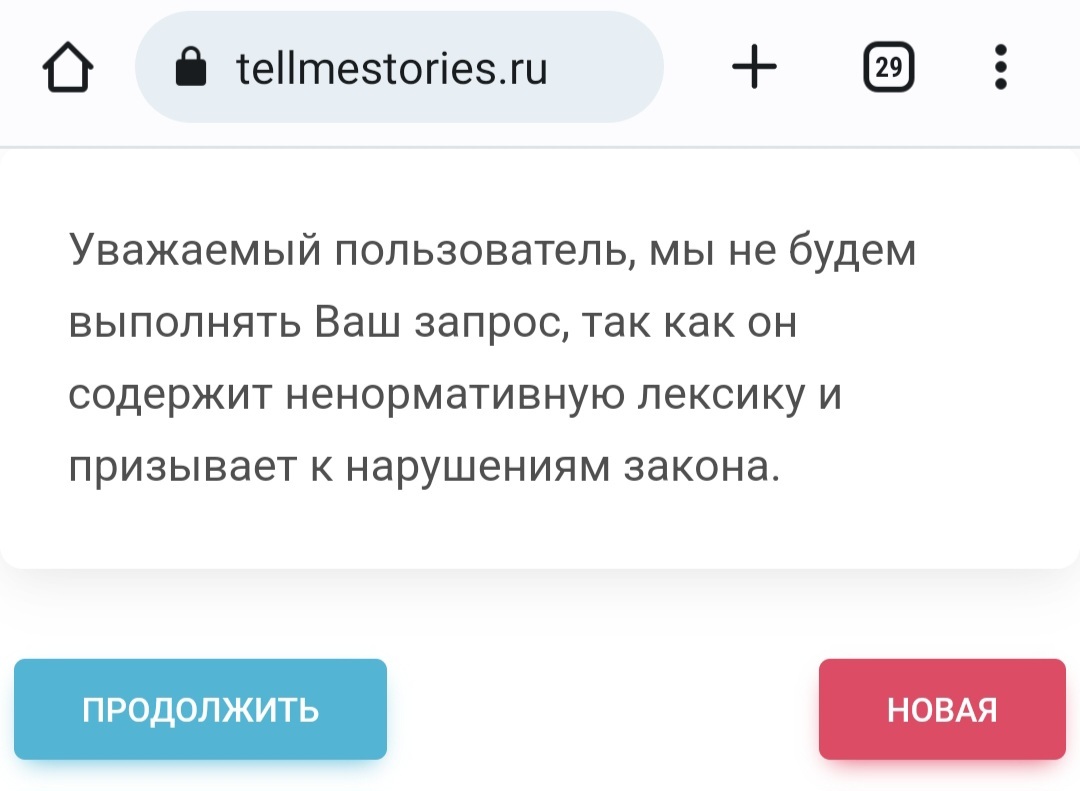
Task: Click the word "нарушениям" in the message
Action: [x=478, y=467]
